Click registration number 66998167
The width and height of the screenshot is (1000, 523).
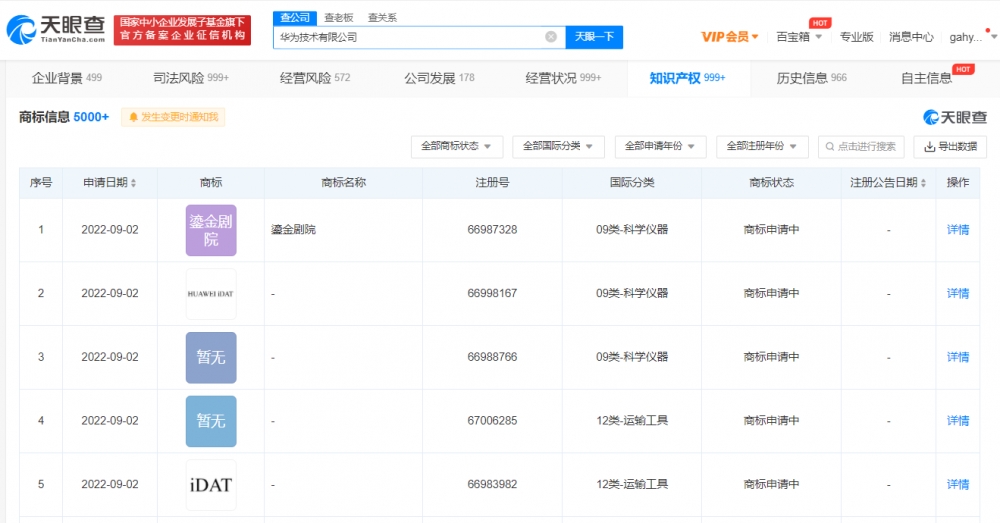(x=492, y=293)
